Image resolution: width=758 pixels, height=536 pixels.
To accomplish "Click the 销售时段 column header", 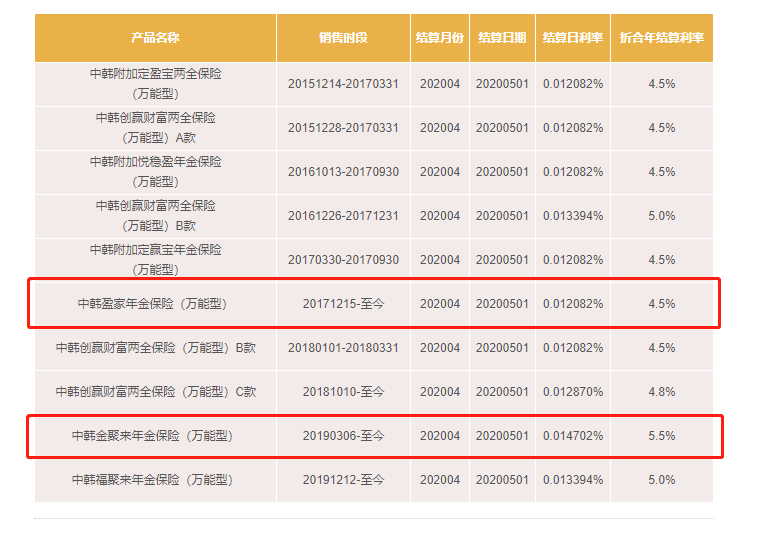I will click(343, 38).
